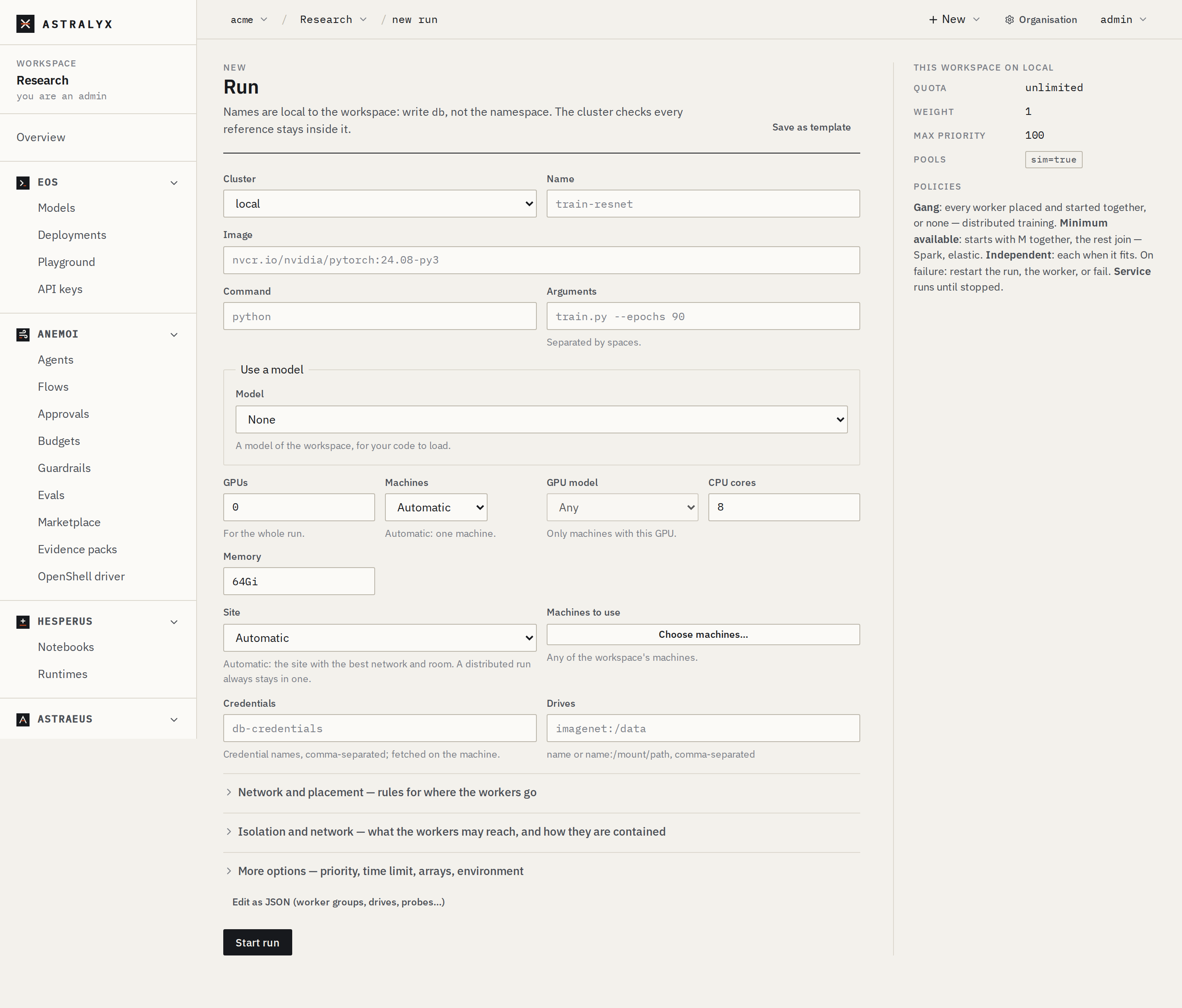Click the CPU cores field

pyautogui.click(x=784, y=507)
